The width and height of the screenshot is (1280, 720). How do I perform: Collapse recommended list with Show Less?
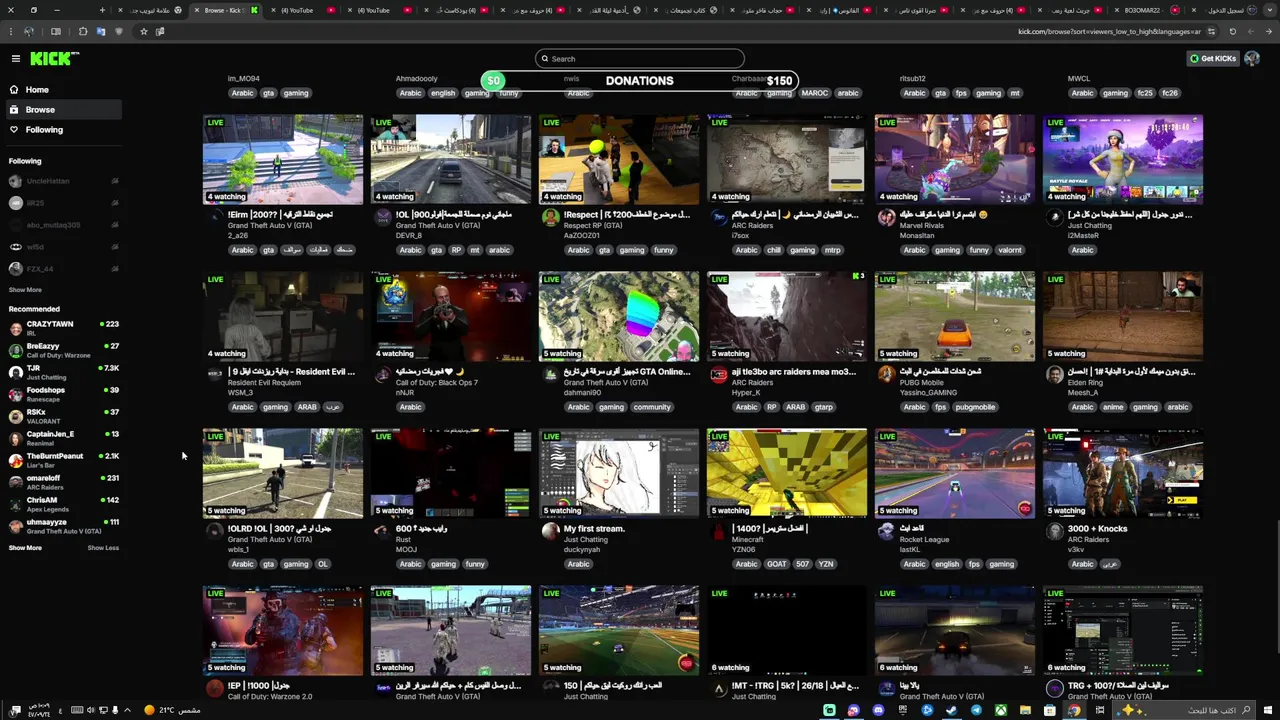tap(103, 548)
